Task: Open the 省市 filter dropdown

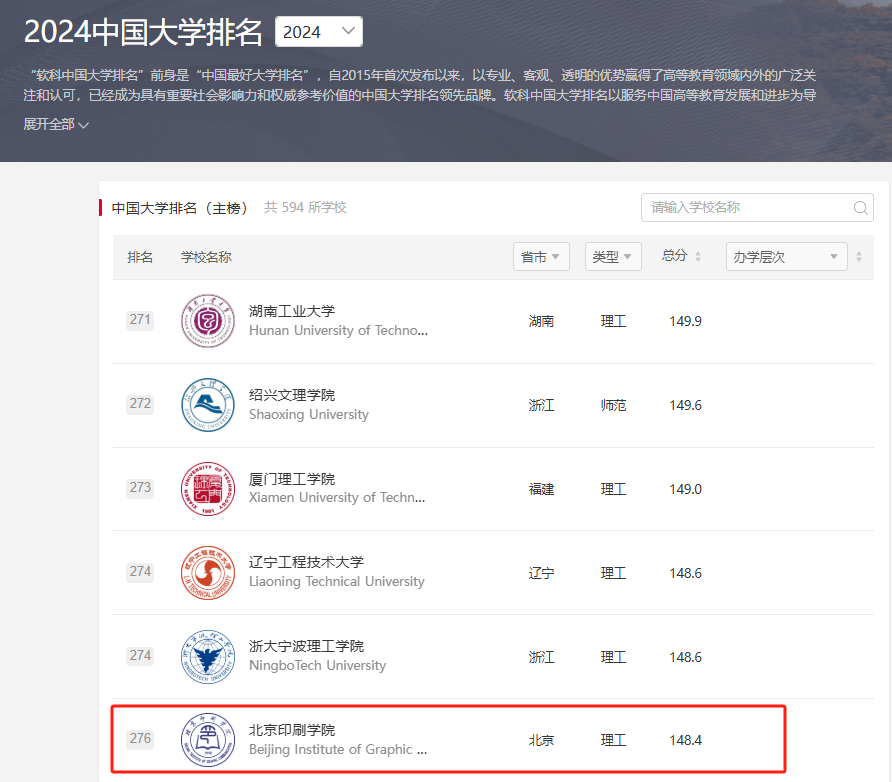Action: point(541,257)
